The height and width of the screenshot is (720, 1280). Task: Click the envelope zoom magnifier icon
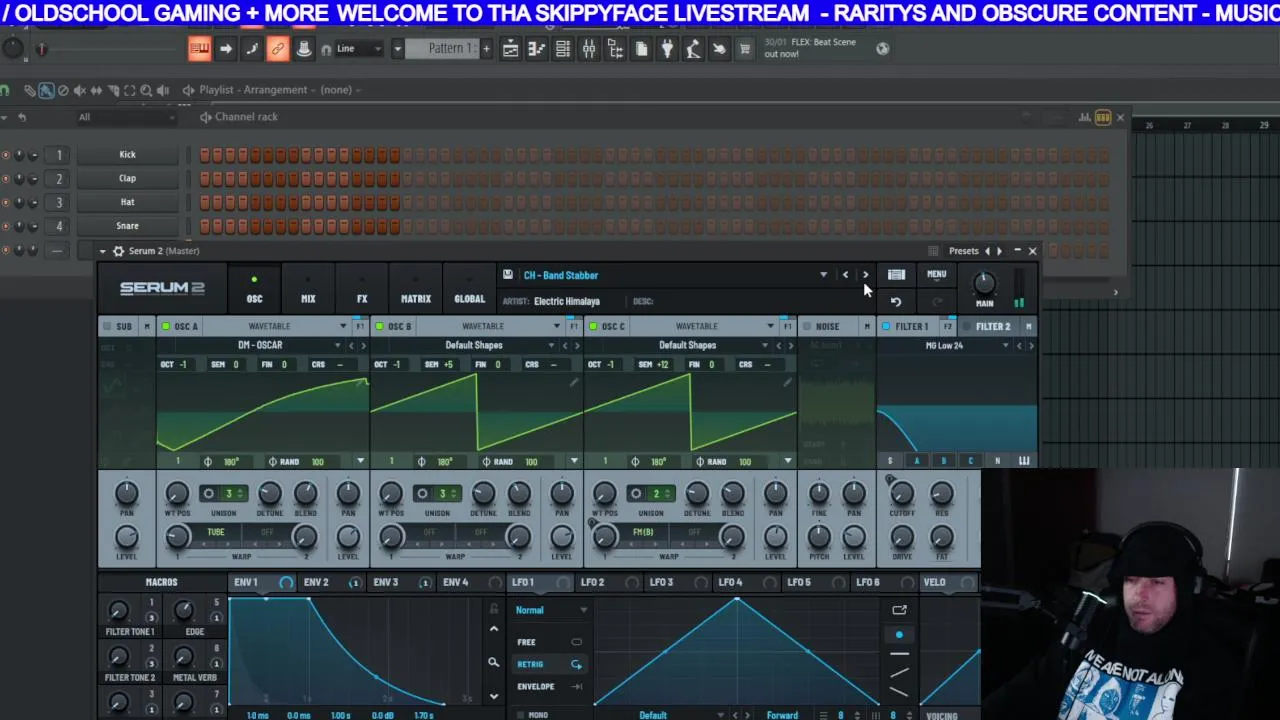point(493,662)
